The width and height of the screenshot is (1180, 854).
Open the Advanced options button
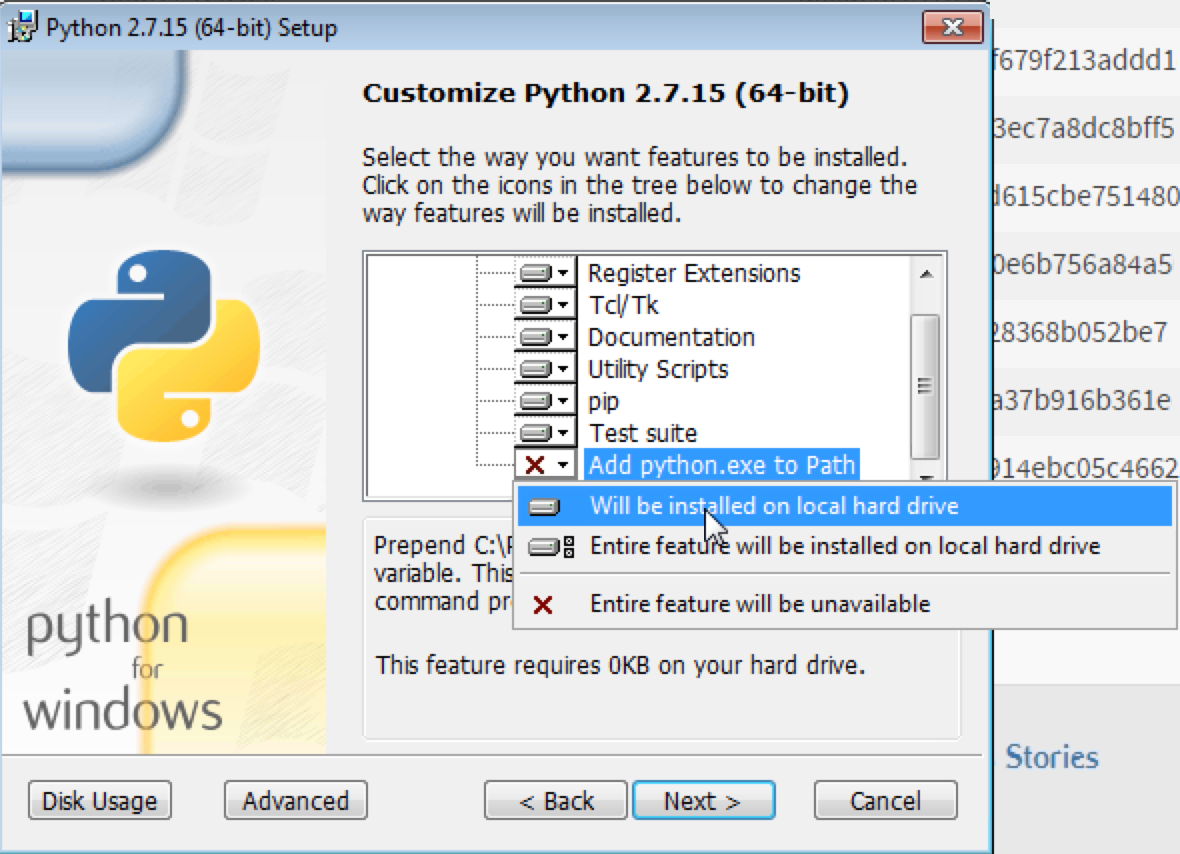pyautogui.click(x=296, y=801)
